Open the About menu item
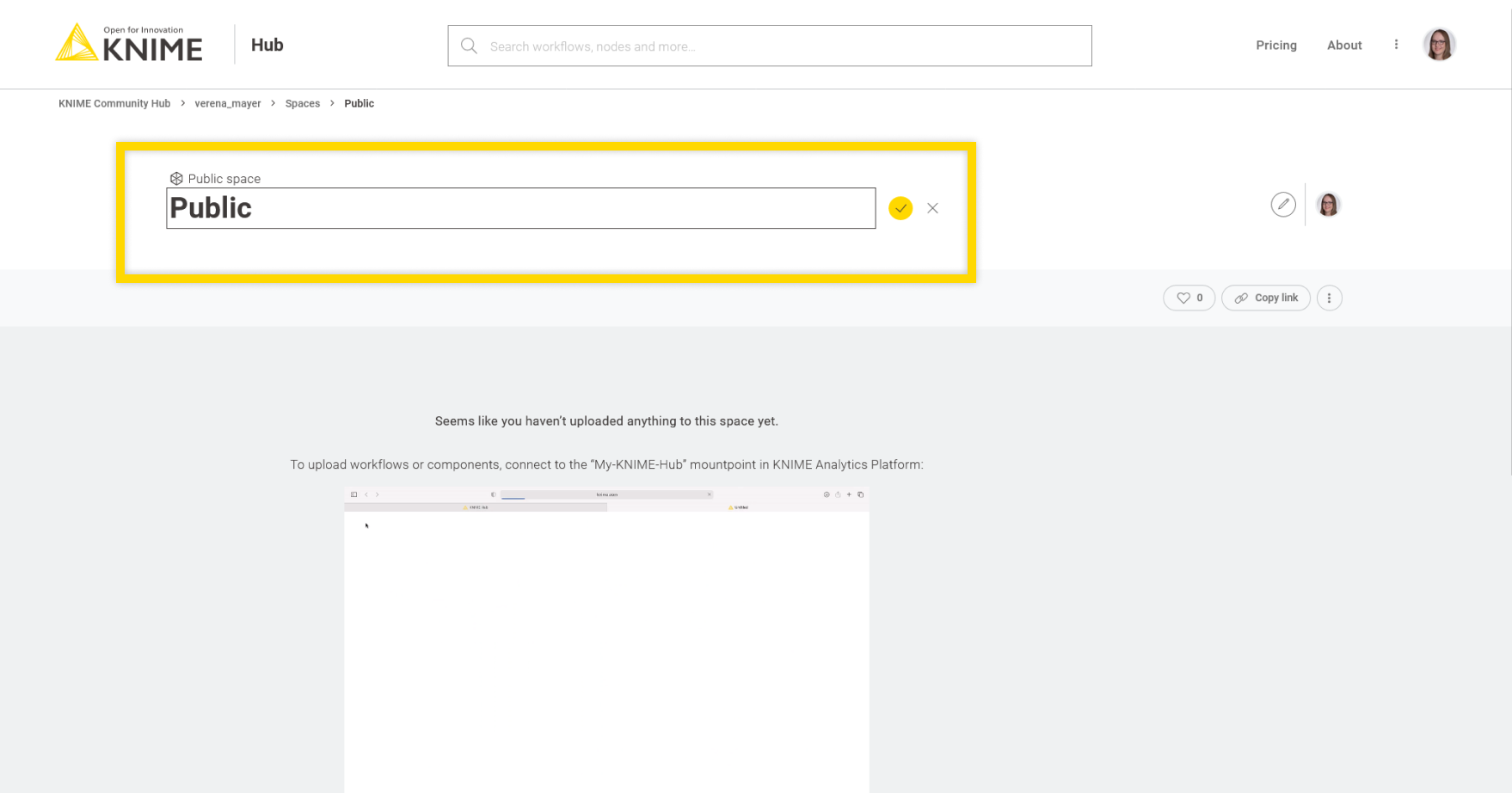 (1343, 46)
